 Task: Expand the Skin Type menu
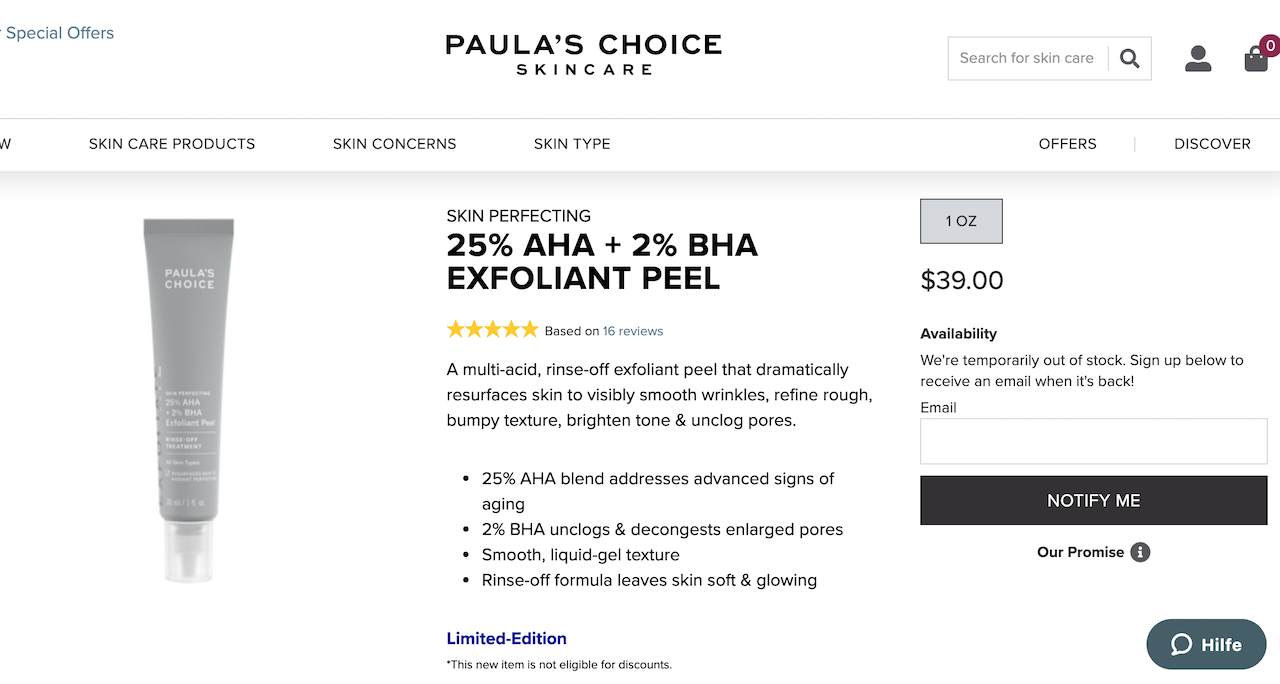point(572,144)
